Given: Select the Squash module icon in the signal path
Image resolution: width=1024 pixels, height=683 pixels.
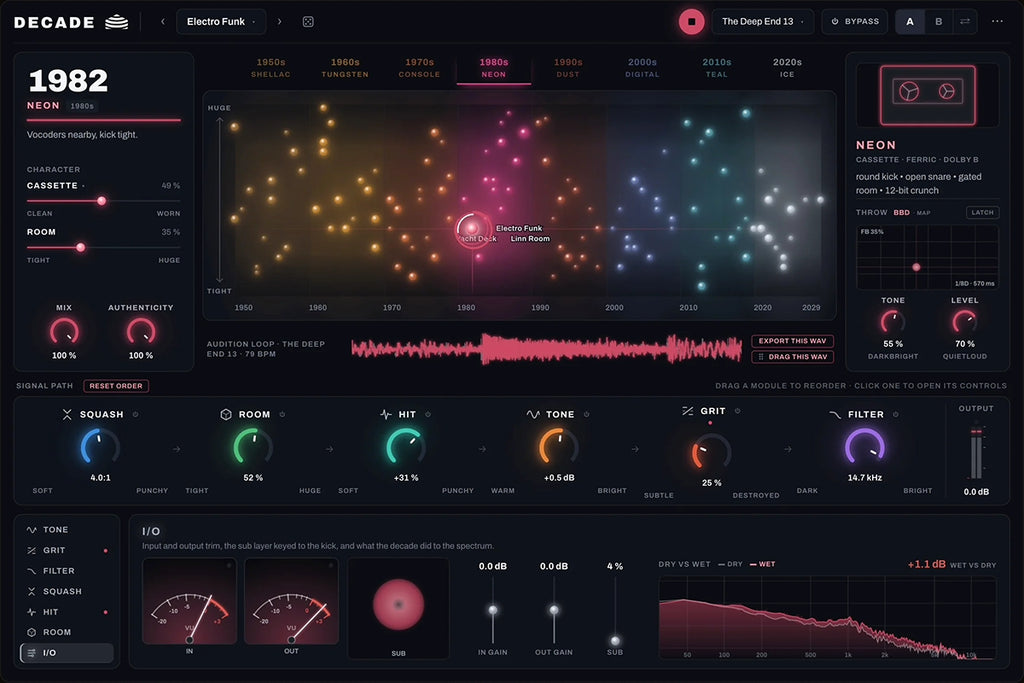Looking at the screenshot, I should pyautogui.click(x=67, y=414).
